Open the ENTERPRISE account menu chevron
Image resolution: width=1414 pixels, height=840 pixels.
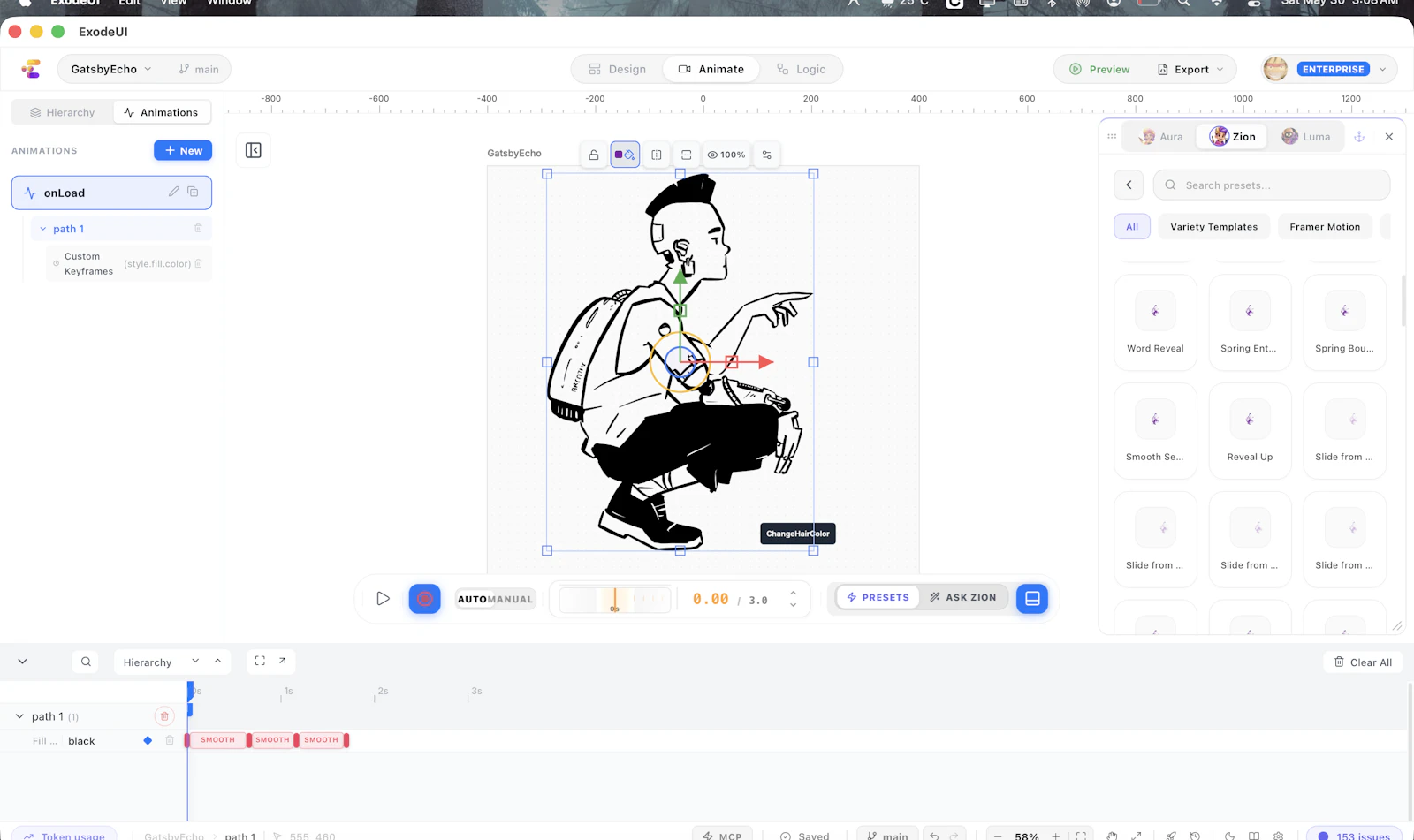(1383, 69)
